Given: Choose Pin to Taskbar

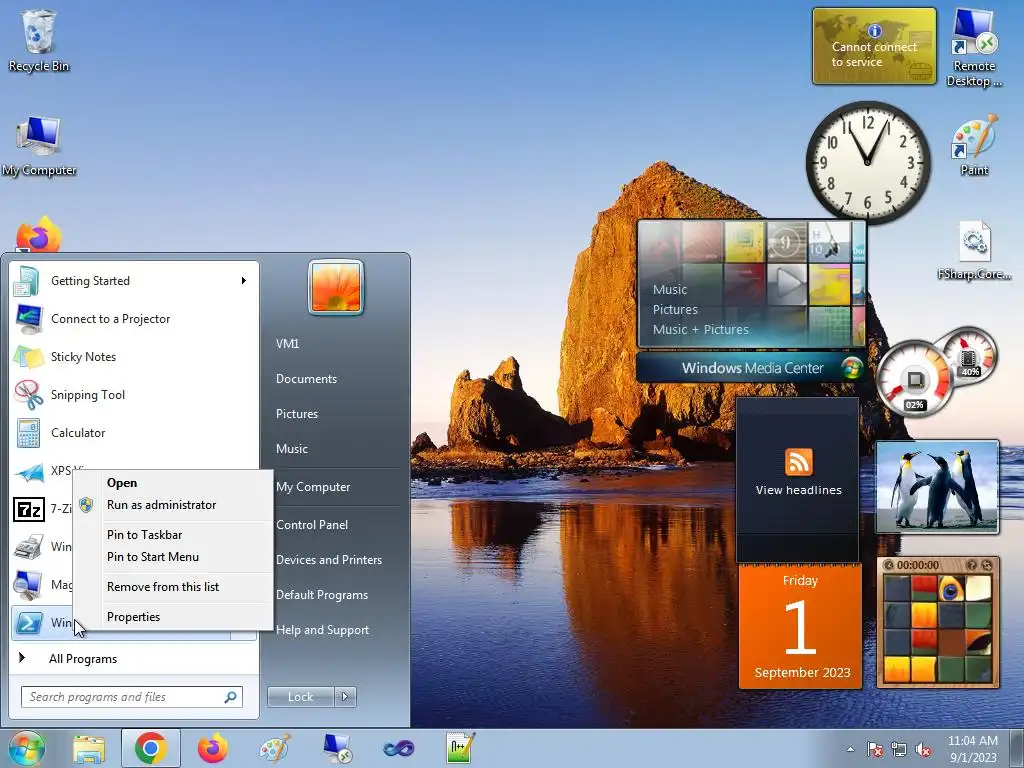Looking at the screenshot, I should (x=173, y=535).
